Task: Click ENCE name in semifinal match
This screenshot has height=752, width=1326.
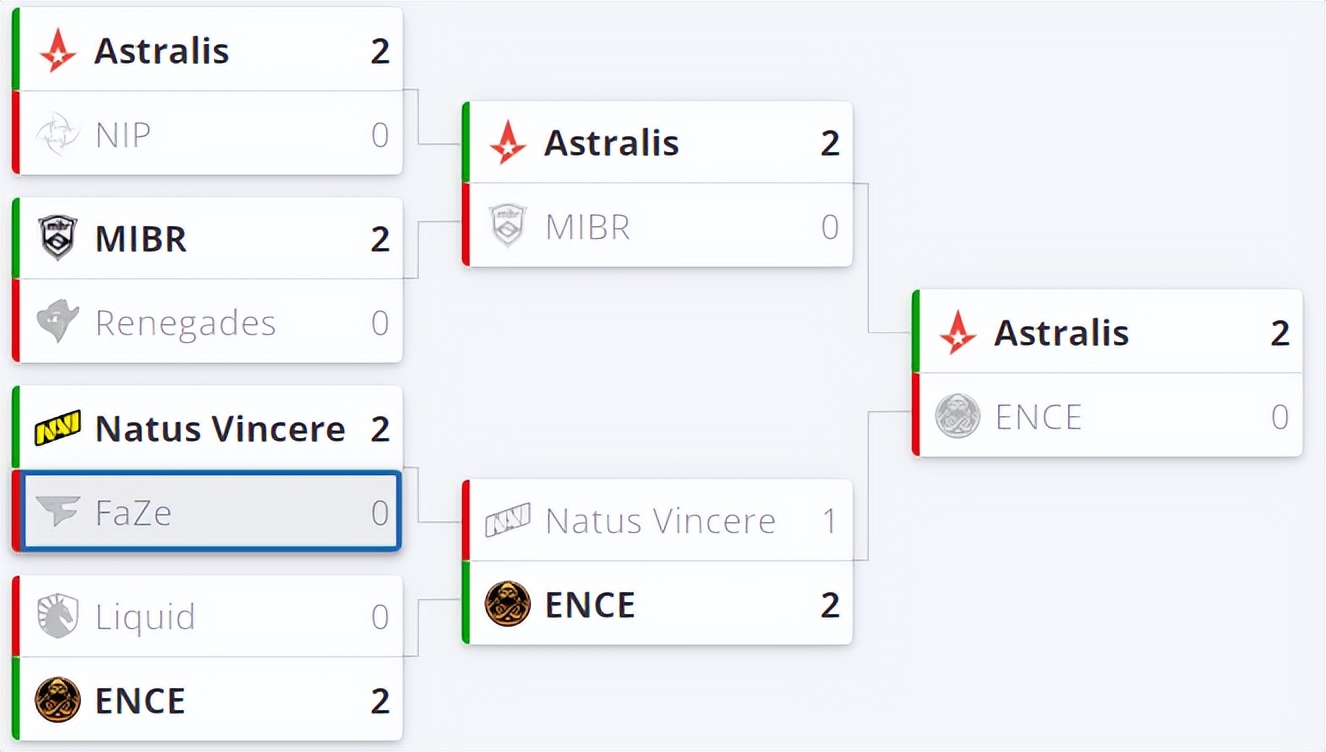Action: pos(590,605)
